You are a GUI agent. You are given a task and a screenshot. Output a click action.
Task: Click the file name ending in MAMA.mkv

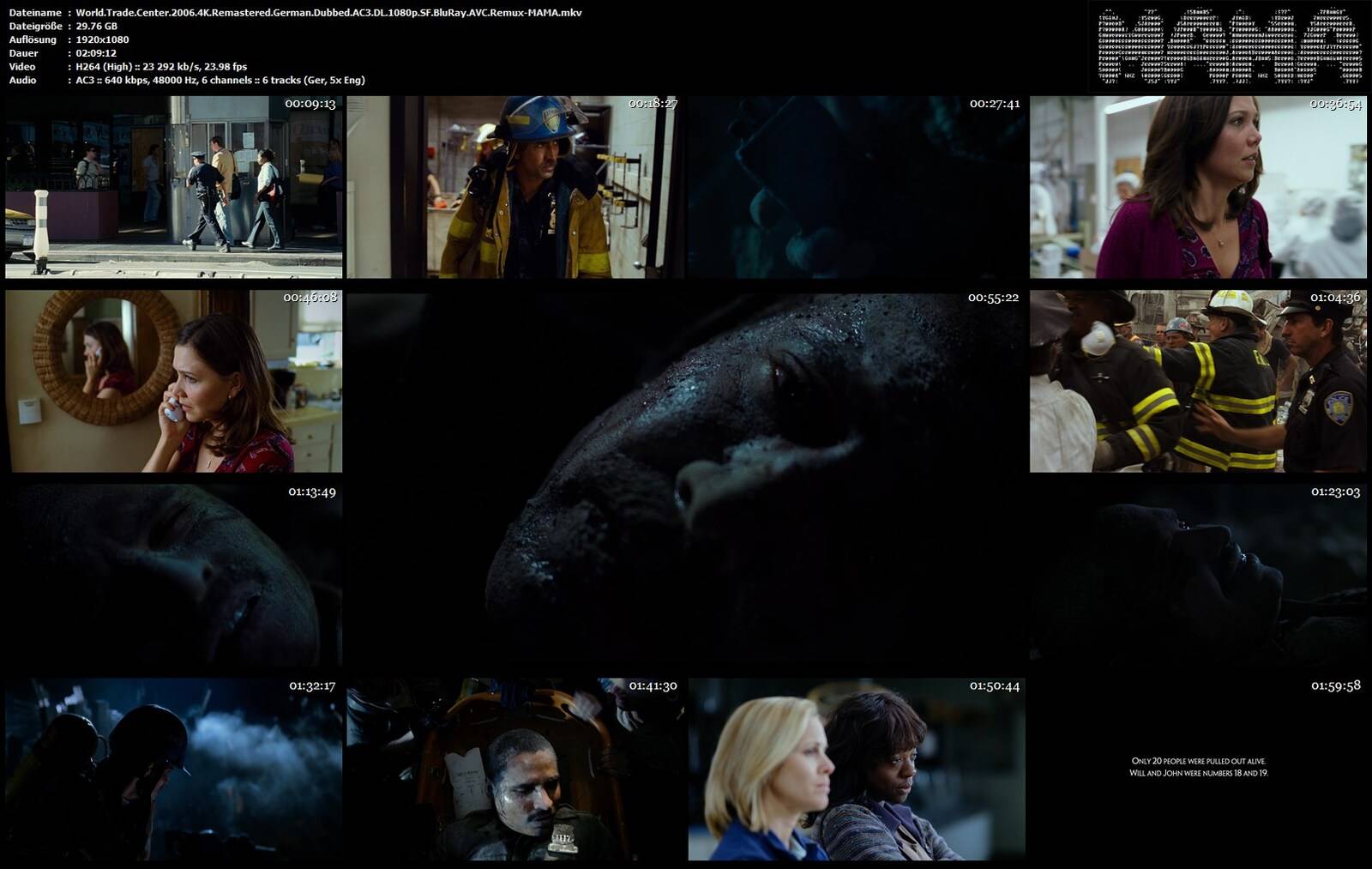(x=328, y=13)
